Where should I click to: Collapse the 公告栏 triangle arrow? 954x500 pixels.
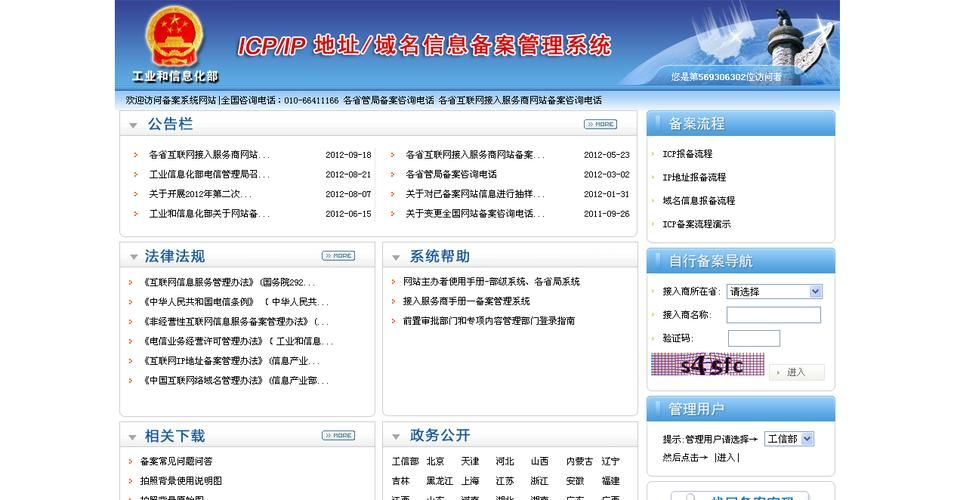click(133, 125)
